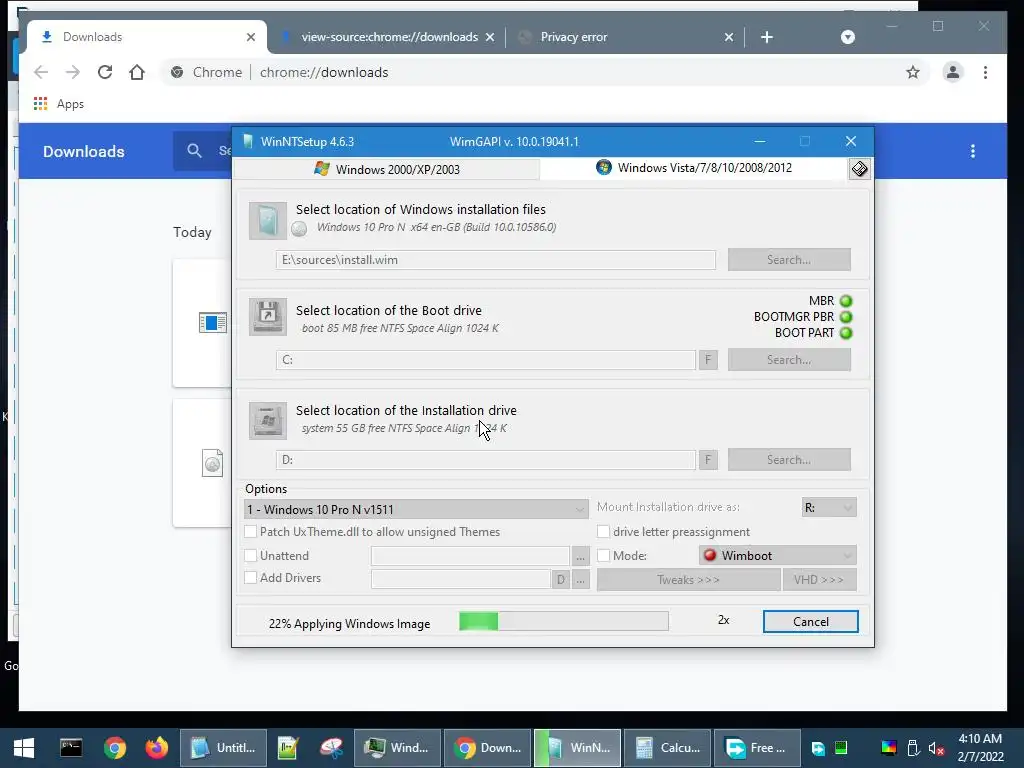The height and width of the screenshot is (768, 1024).
Task: Bookmark this page with the star icon
Action: tap(913, 72)
